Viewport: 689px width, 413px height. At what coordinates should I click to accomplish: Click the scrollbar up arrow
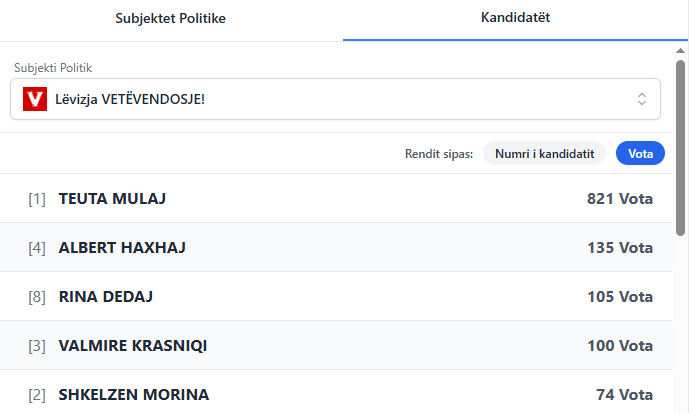(681, 50)
